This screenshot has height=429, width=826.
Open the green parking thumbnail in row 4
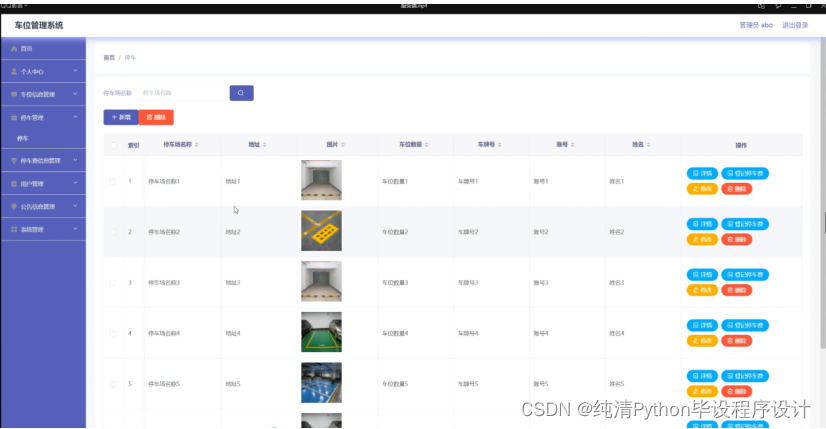tap(321, 332)
